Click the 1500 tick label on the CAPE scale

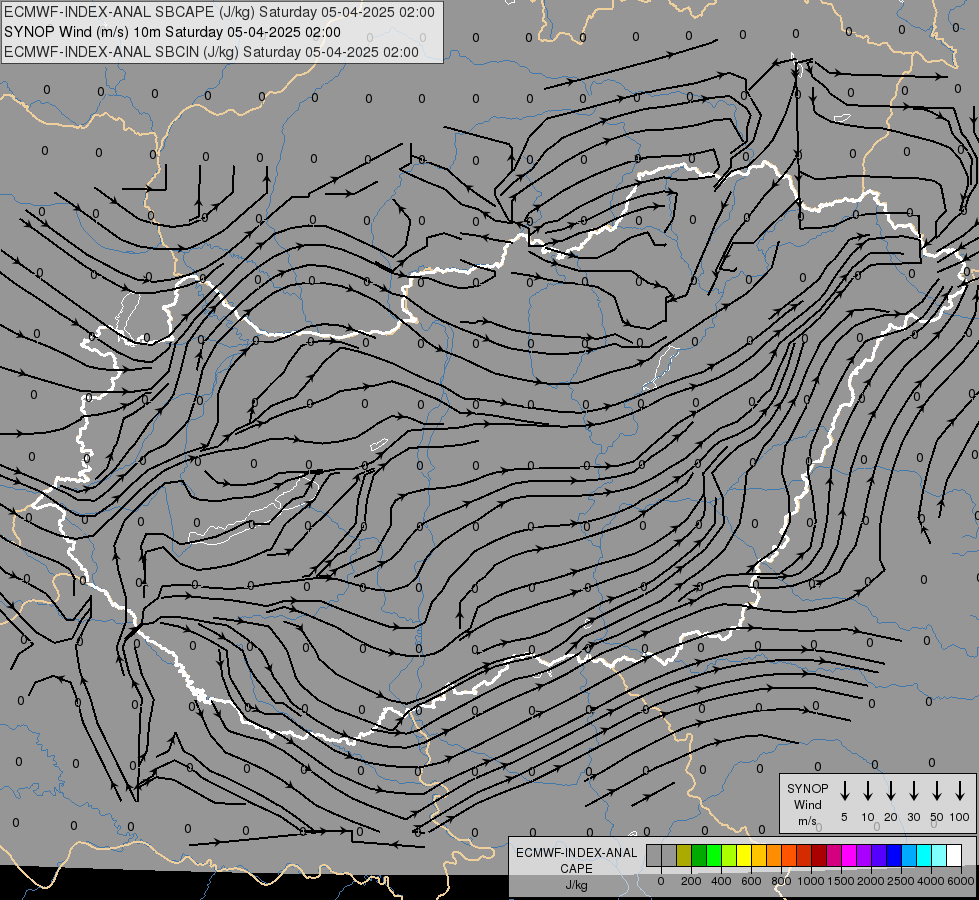tap(841, 881)
